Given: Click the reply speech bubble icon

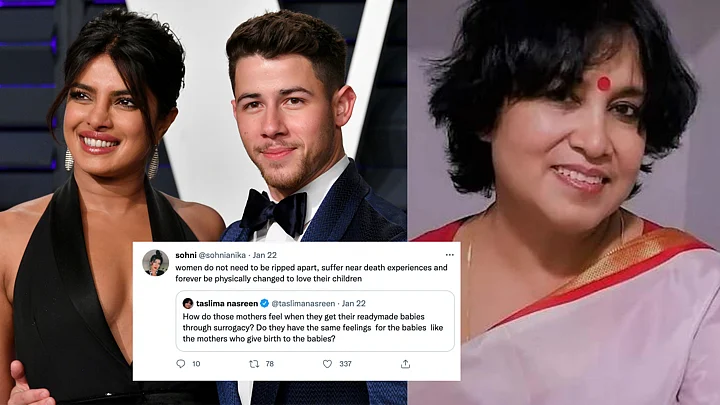Looking at the screenshot, I should pyautogui.click(x=180, y=364).
